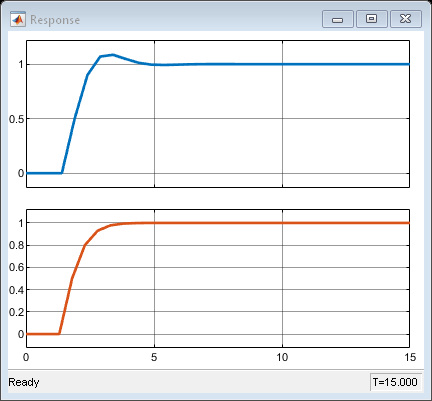Click the Response window title text
Image resolution: width=432 pixels, height=401 pixels.
(55, 20)
